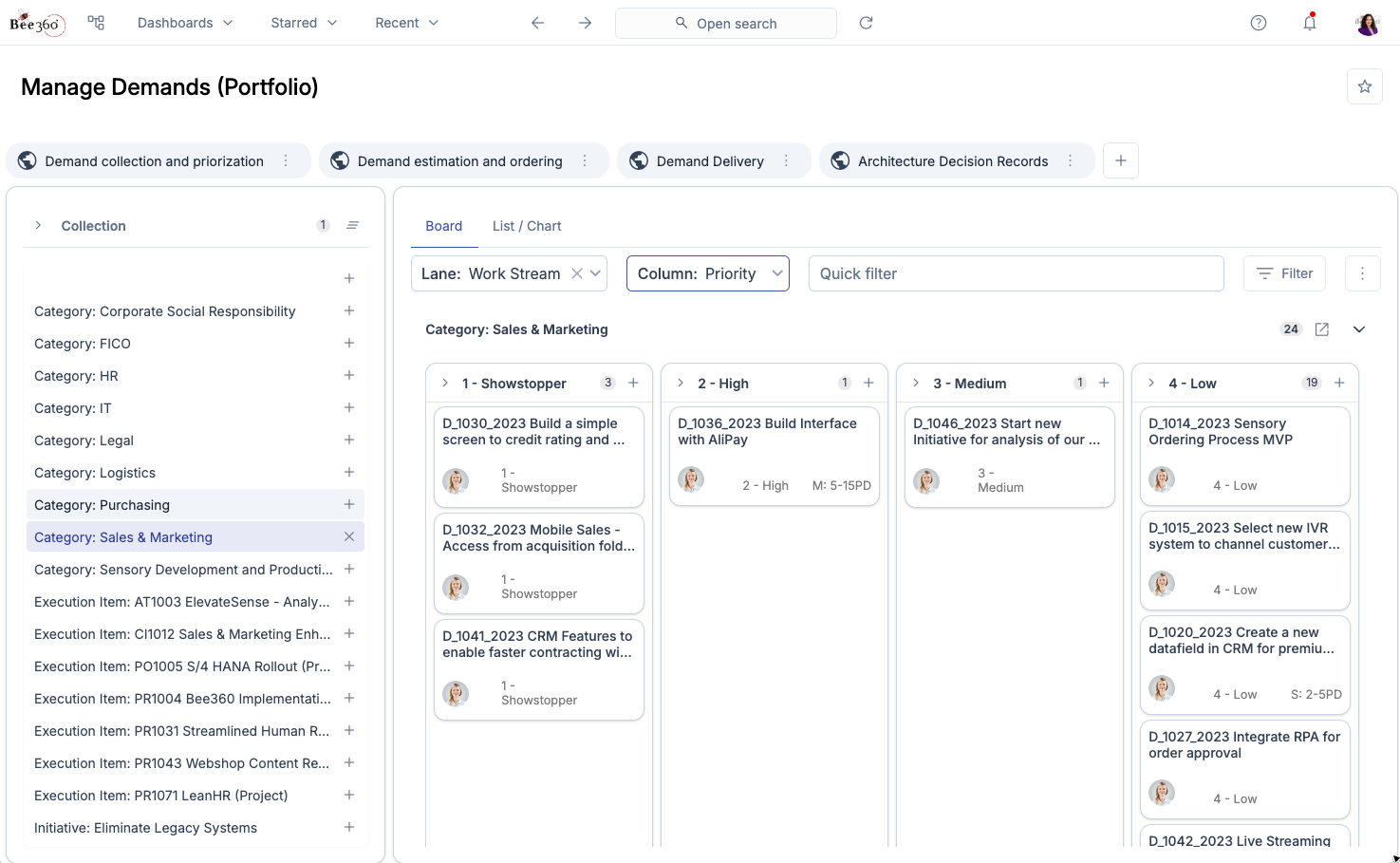The width and height of the screenshot is (1400, 863).
Task: Remove the Sales & Marketing category selection
Action: click(x=349, y=537)
